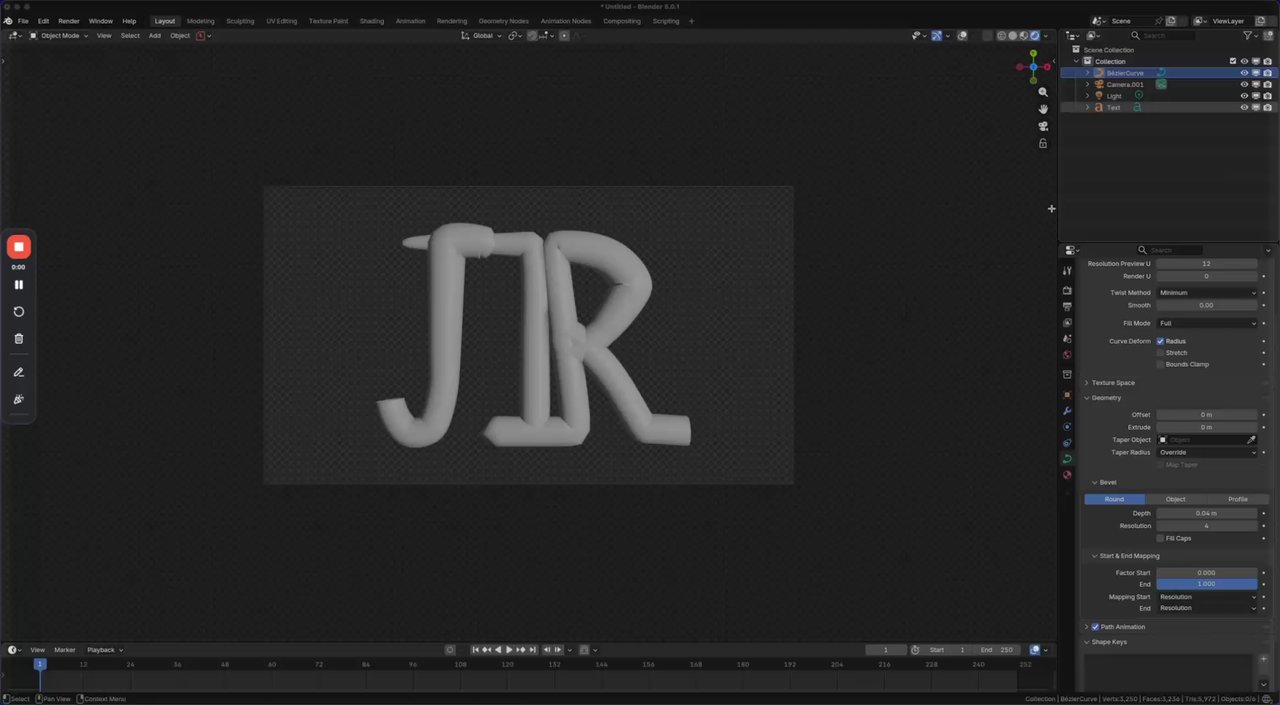The image size is (1280, 705).
Task: Open the Modifiers wrench properties tab
Action: coord(1067,411)
